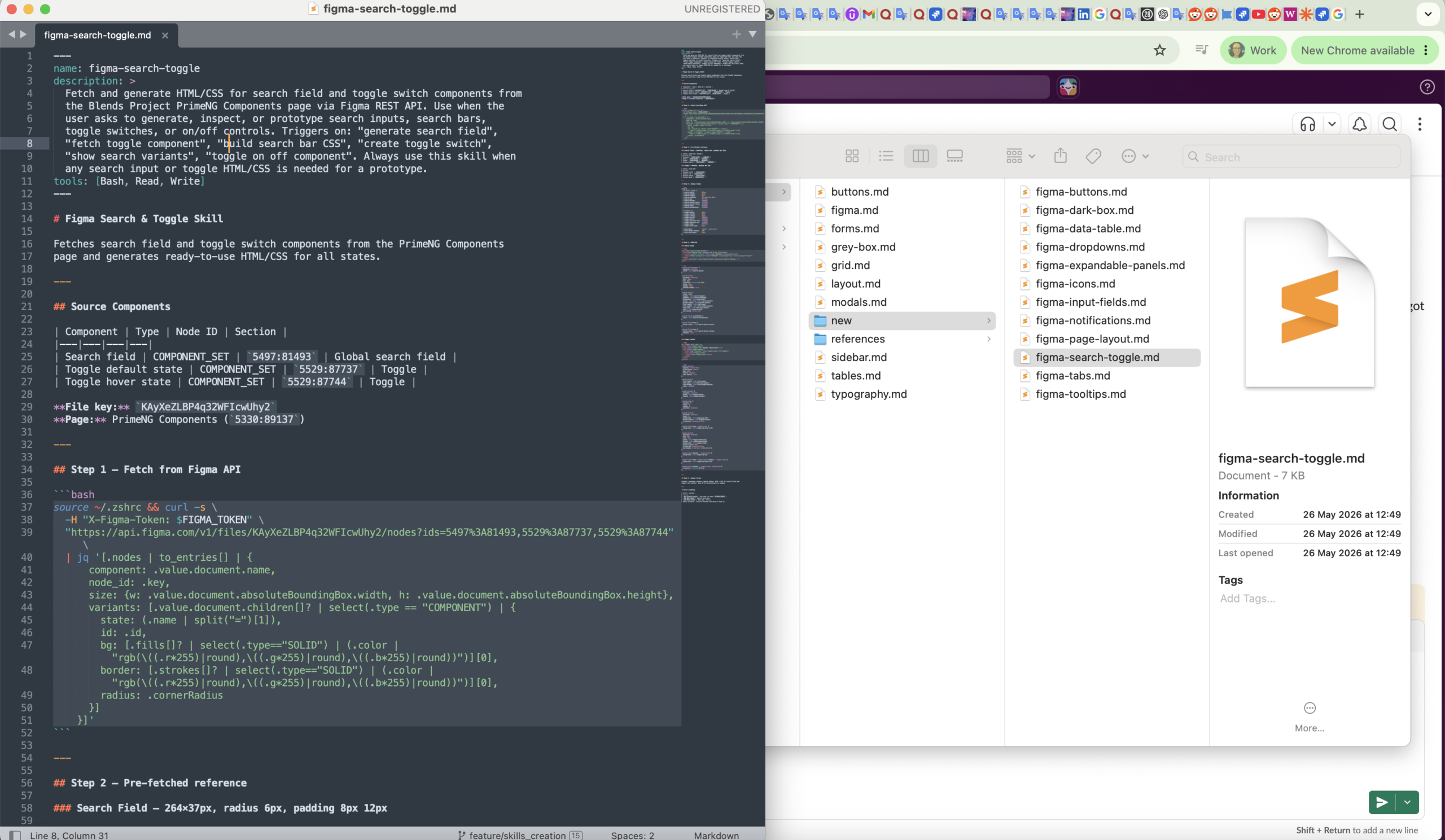Click the Slack workspace avatar icon
This screenshot has width=1445, height=840.
pyautogui.click(x=1068, y=86)
